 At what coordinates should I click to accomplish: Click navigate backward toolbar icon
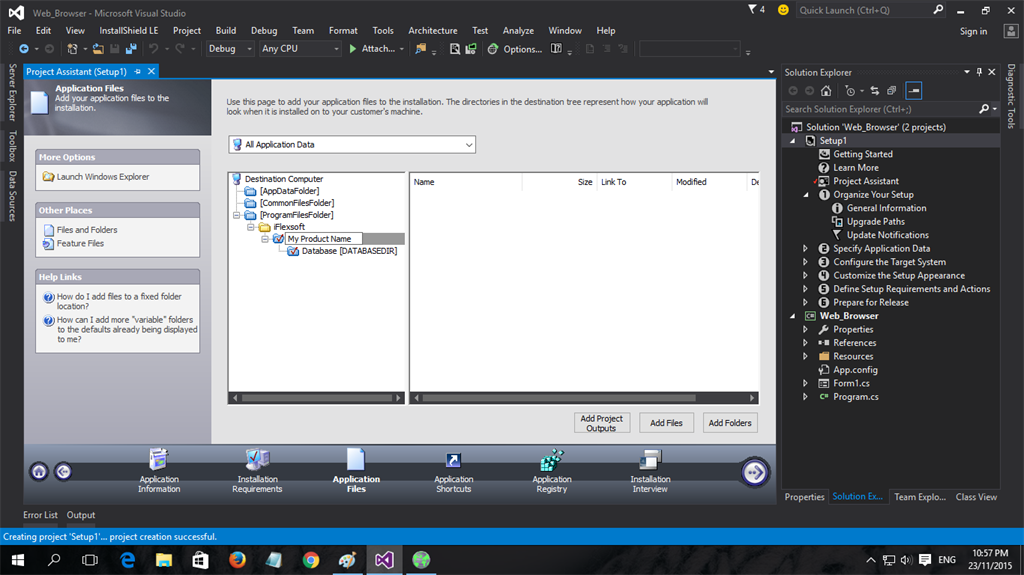(x=24, y=48)
